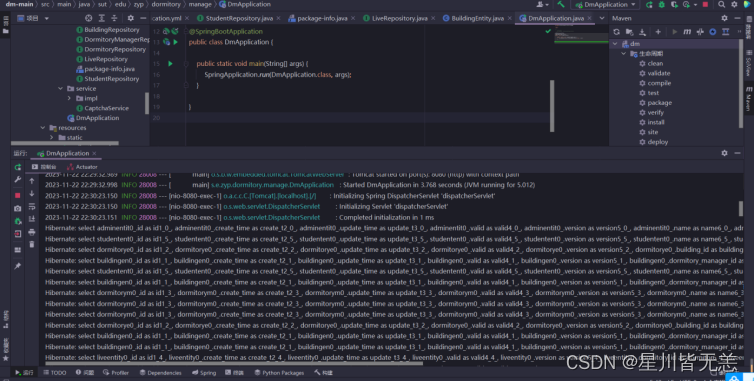Collapse the dm Maven node
This screenshot has width=754, height=382.
coord(615,44)
